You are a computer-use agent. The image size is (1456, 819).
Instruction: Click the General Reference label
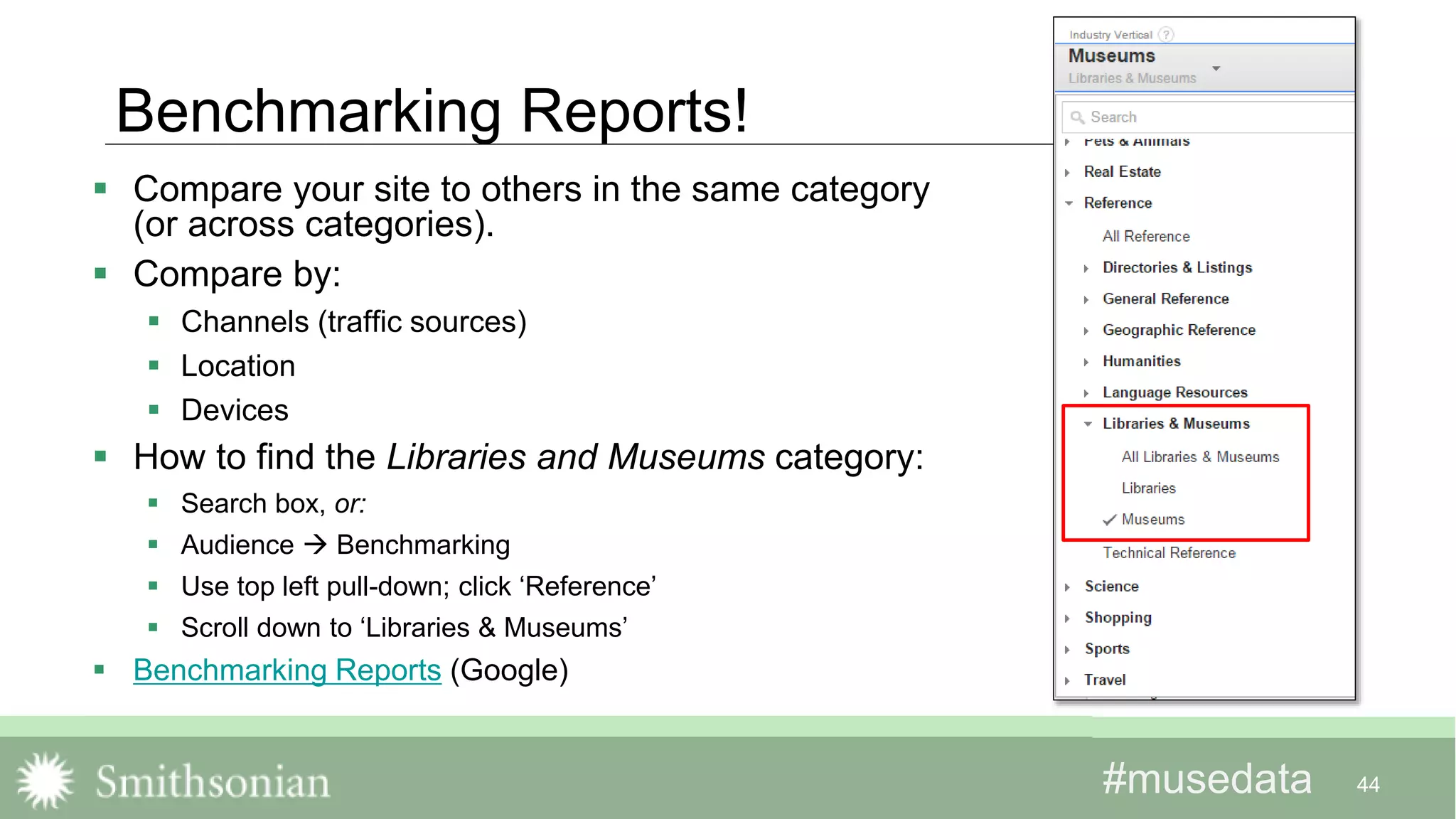coord(1165,299)
